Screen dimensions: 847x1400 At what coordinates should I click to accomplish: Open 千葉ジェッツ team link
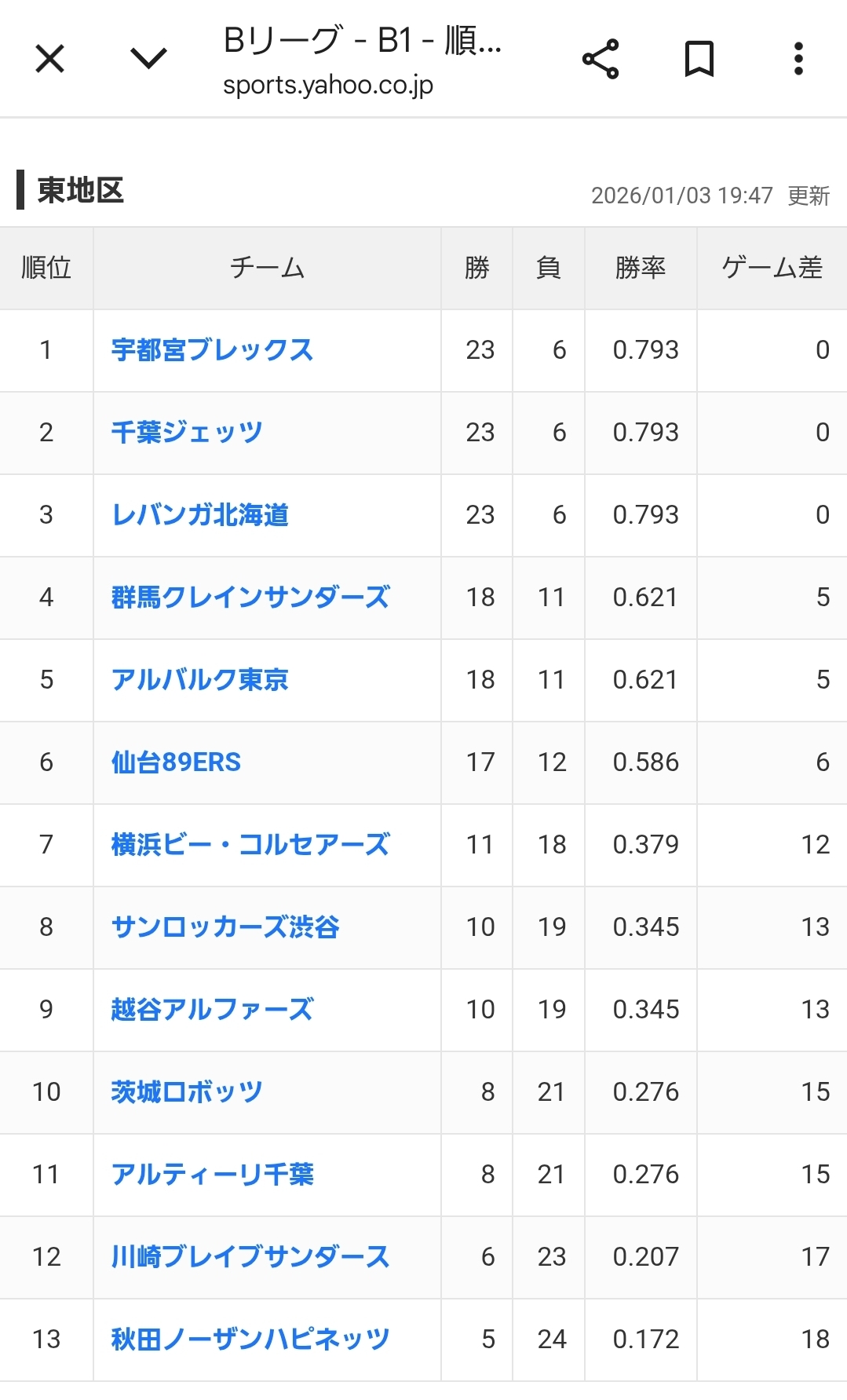click(187, 433)
